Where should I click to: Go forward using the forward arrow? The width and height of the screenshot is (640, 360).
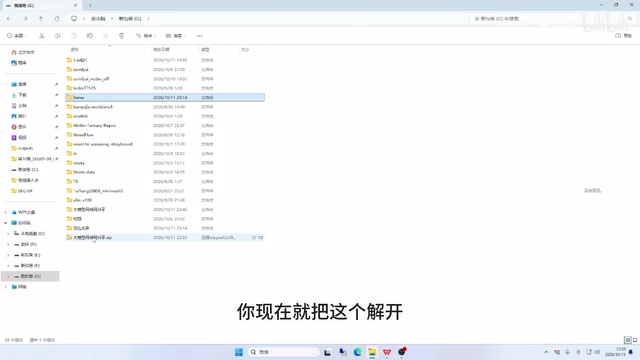click(25, 19)
